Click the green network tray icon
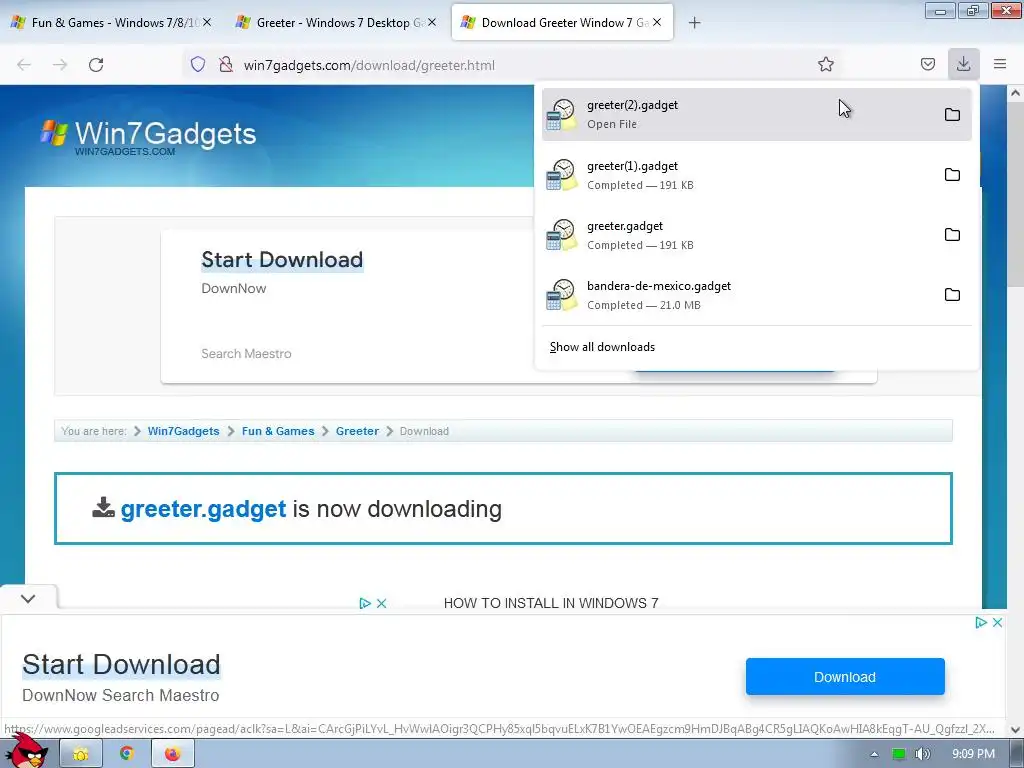The image size is (1024, 768). point(899,754)
